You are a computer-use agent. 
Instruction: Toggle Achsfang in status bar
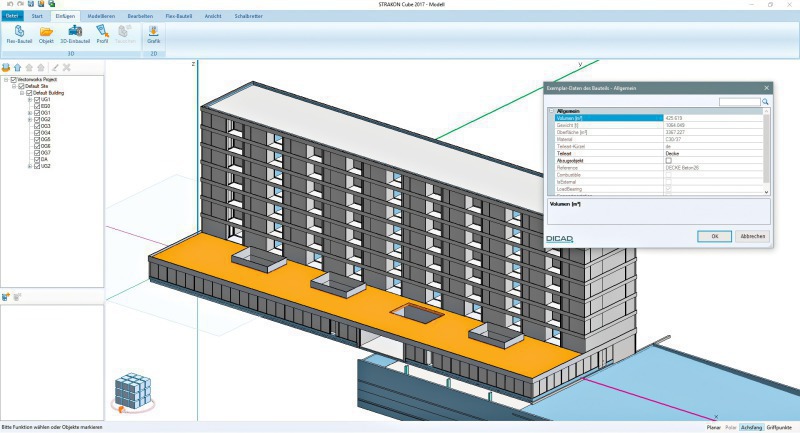[751, 427]
